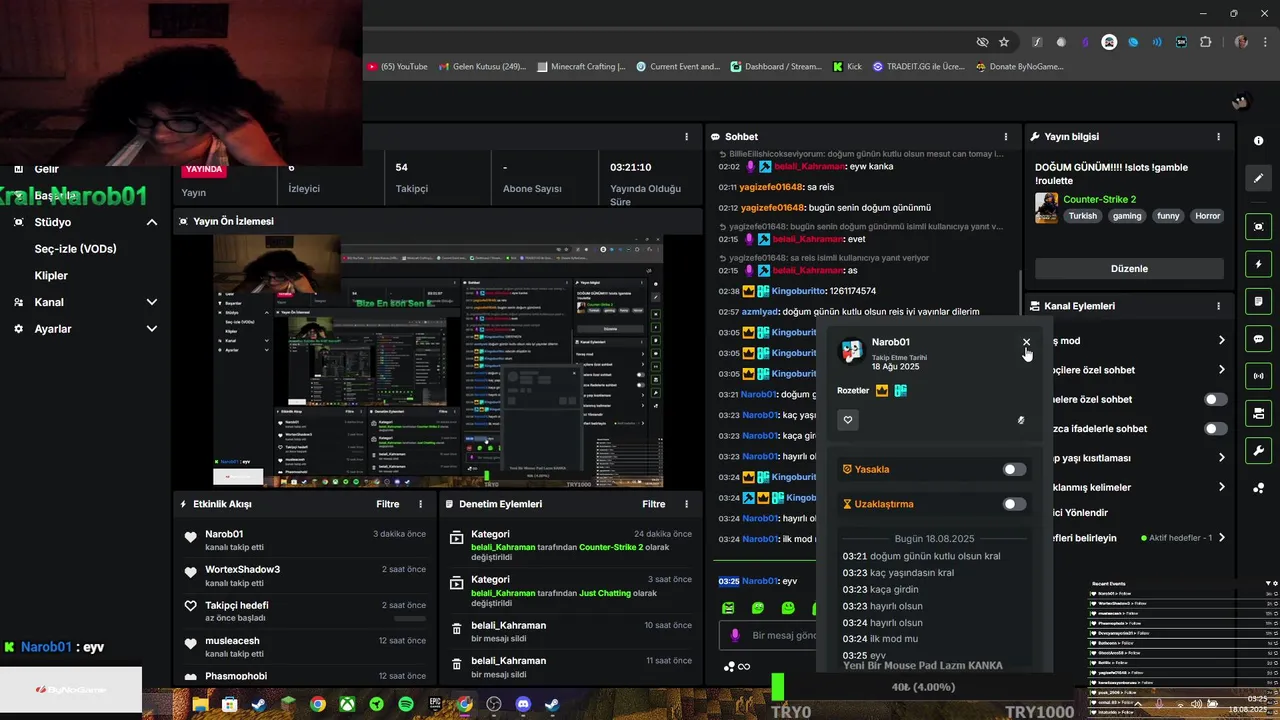Click the lightning bolt icon in the right sidebar
This screenshot has height=720, width=1280.
point(1259,264)
